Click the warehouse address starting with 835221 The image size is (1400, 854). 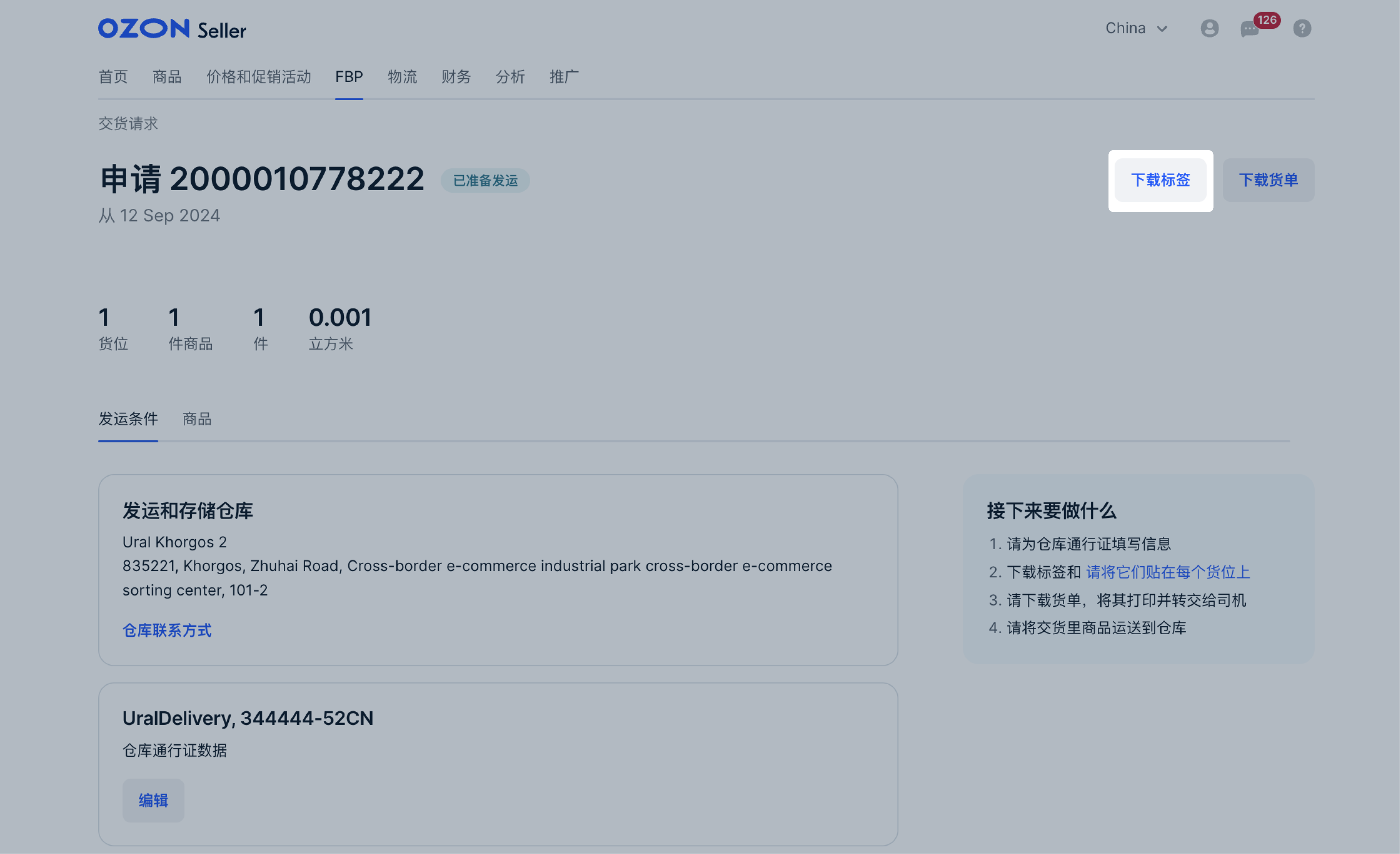(477, 578)
